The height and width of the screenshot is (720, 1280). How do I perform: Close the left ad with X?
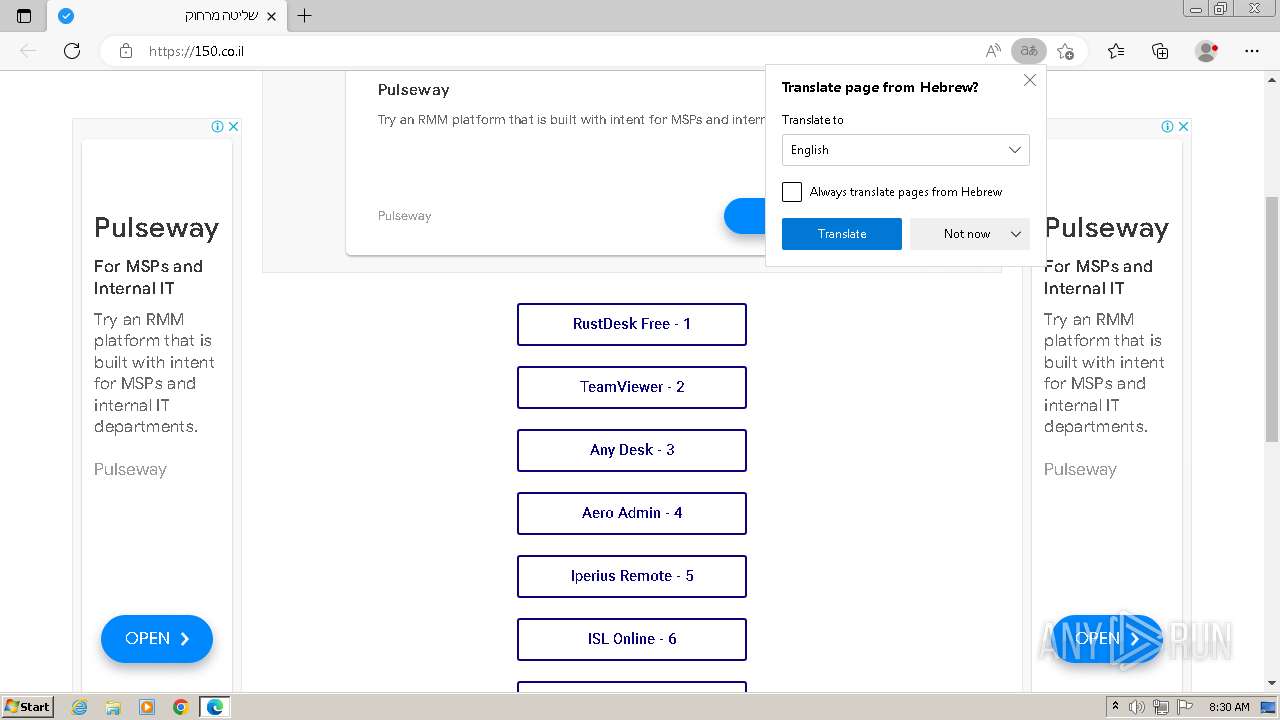coord(233,126)
